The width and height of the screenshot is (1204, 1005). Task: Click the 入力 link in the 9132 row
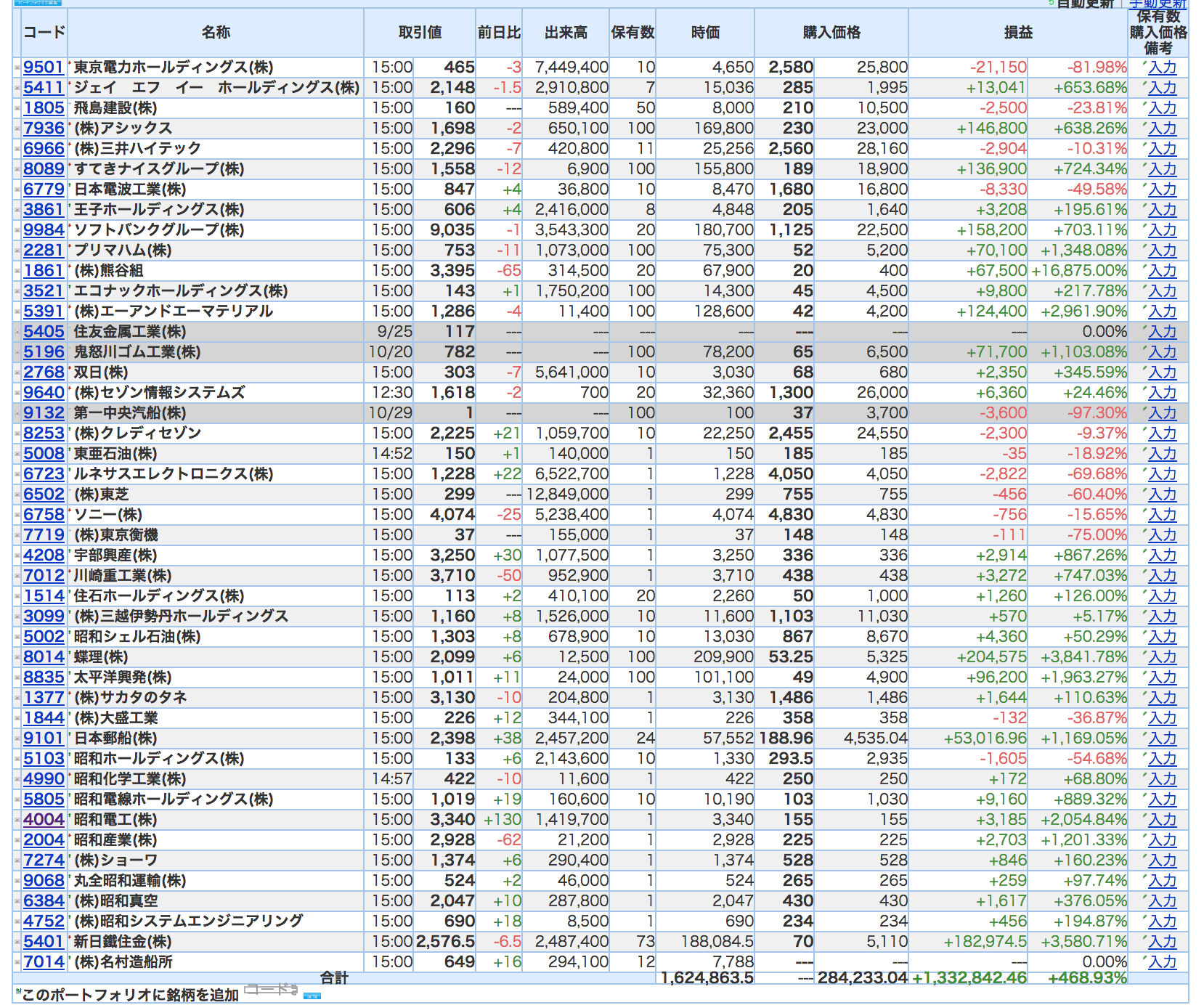(1162, 413)
